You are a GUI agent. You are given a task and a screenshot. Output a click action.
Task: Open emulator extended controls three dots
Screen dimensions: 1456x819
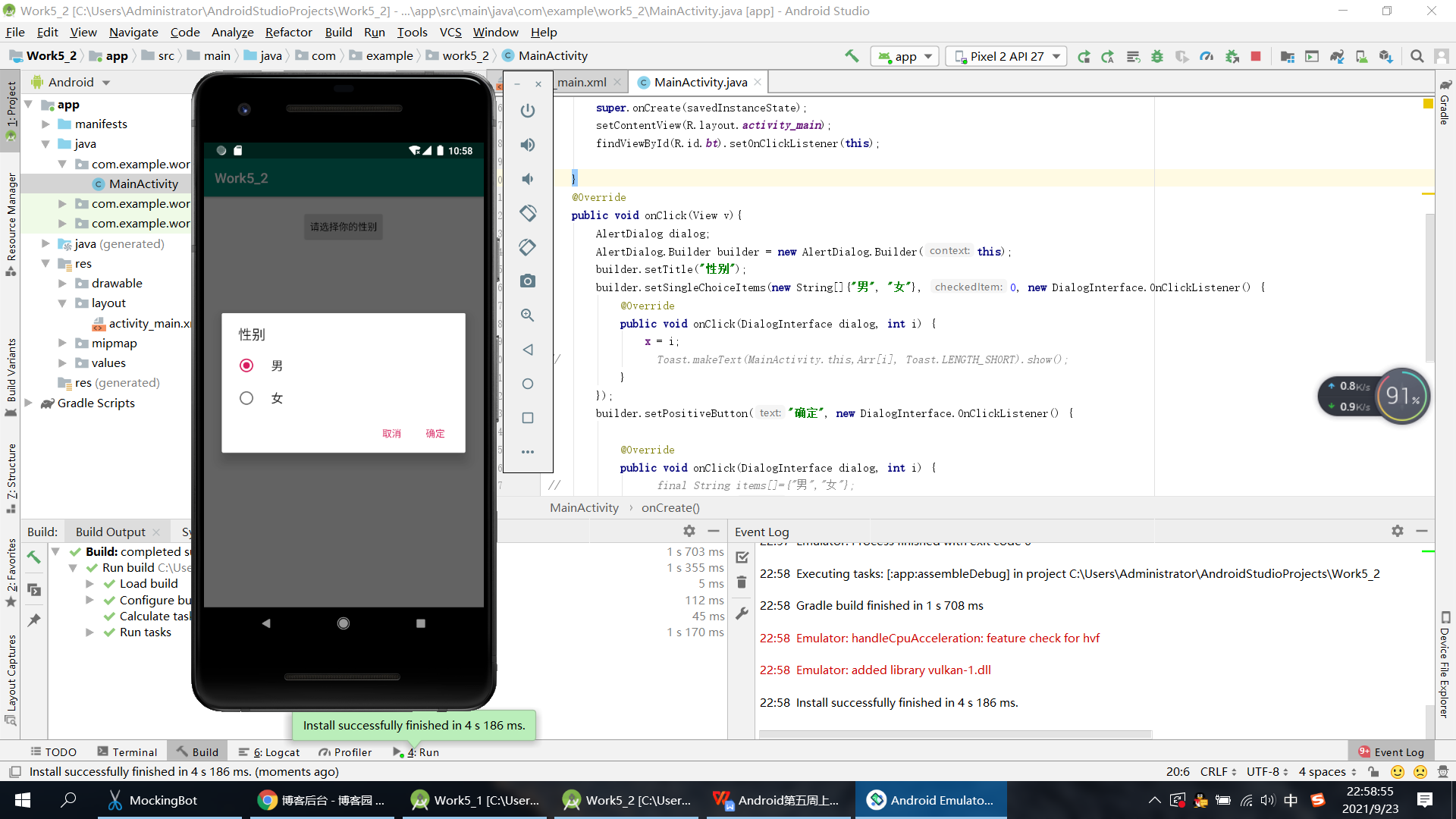[x=528, y=452]
